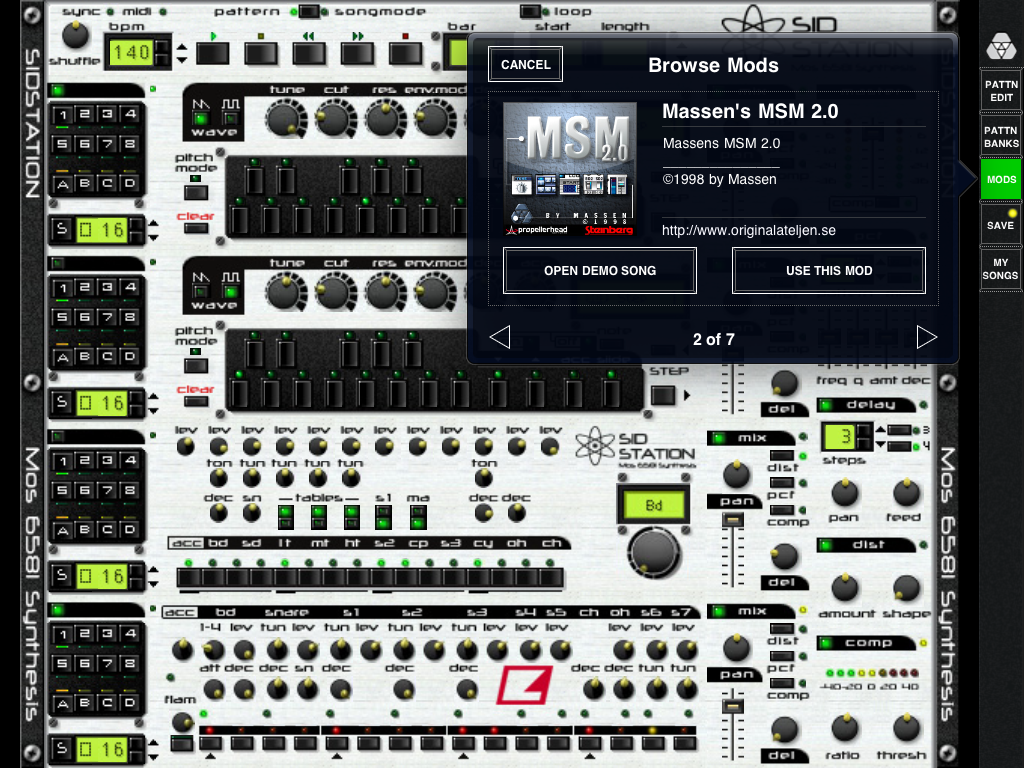Click the second synth's cut knob
The image size is (1024, 768).
[334, 293]
